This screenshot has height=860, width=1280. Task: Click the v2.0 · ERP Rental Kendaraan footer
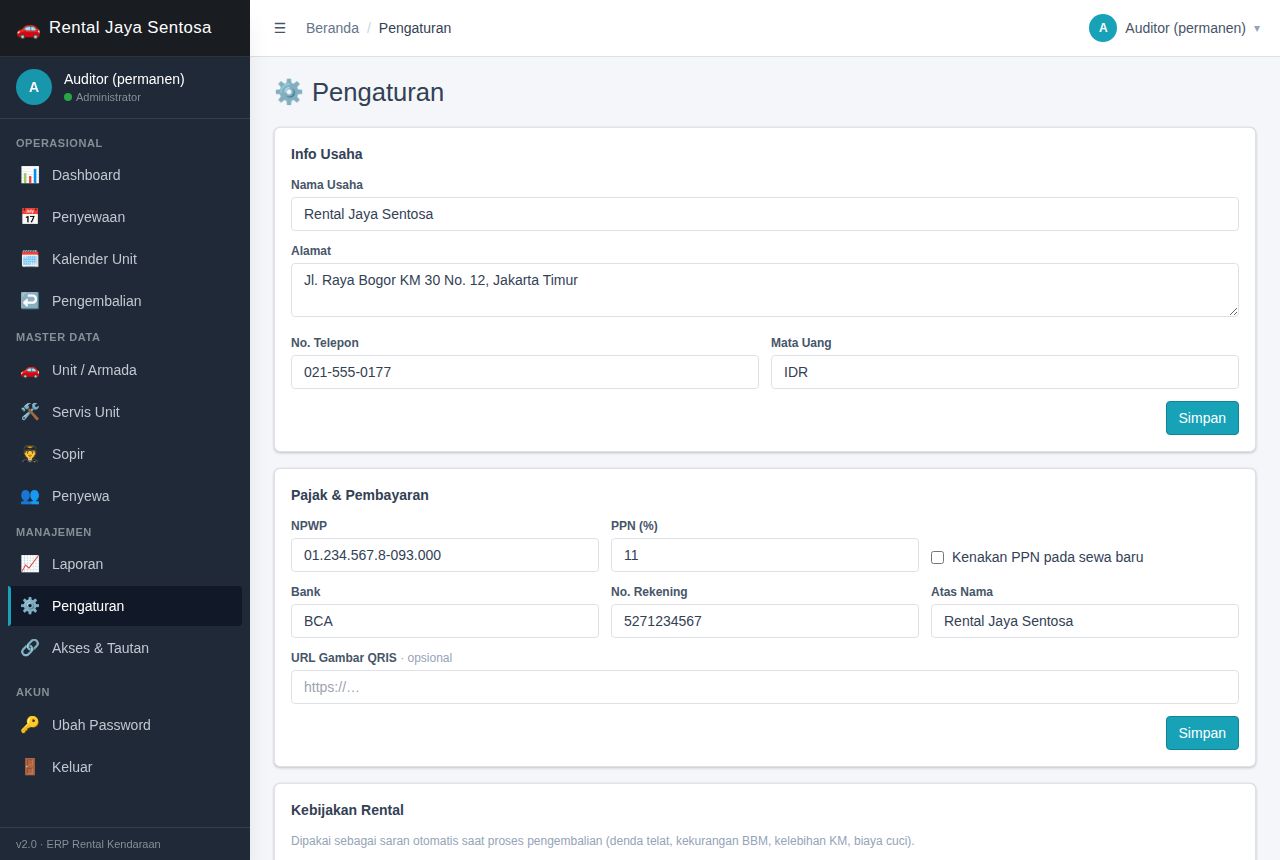tap(88, 844)
